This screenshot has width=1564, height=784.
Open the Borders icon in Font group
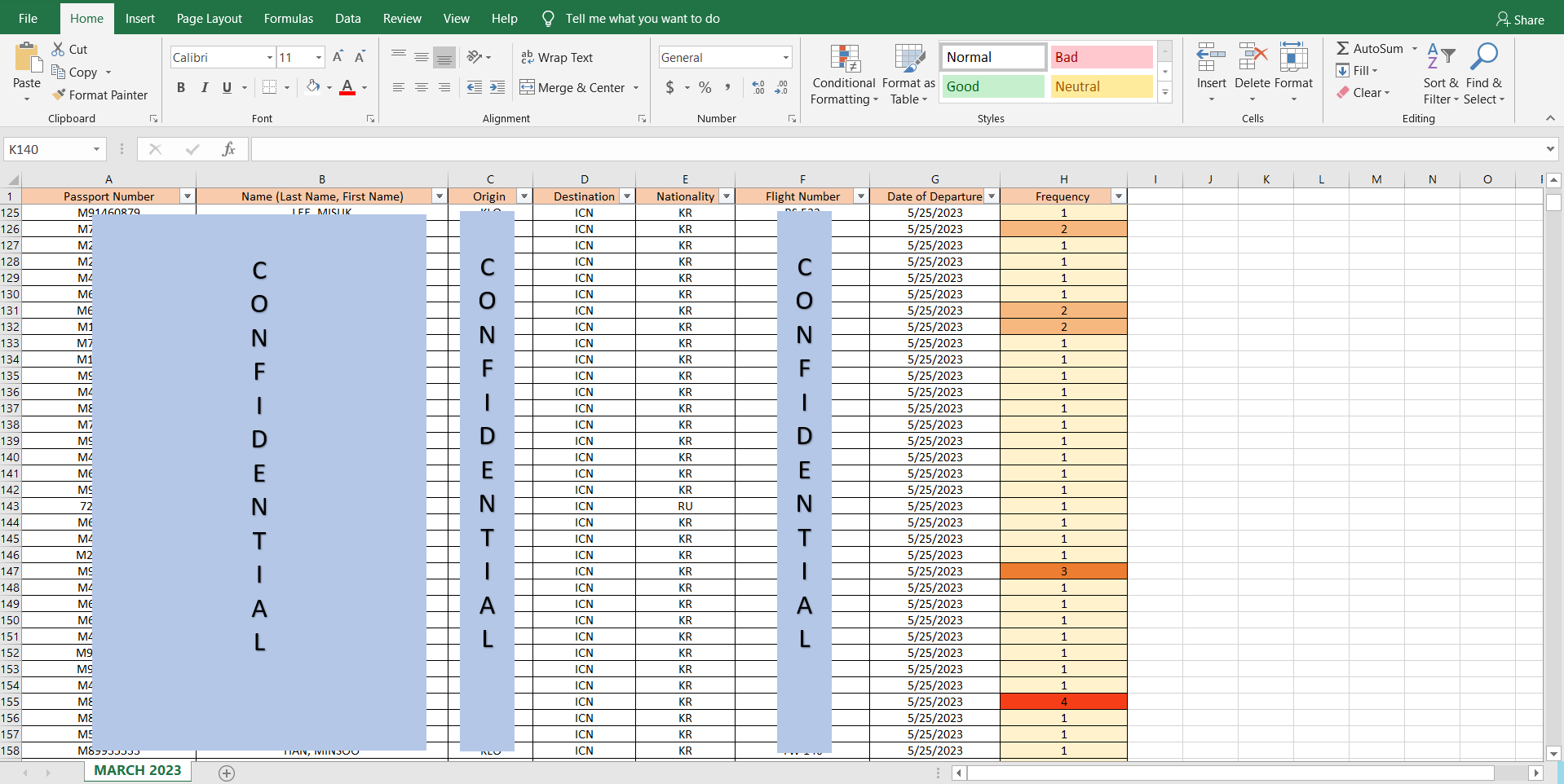[270, 87]
